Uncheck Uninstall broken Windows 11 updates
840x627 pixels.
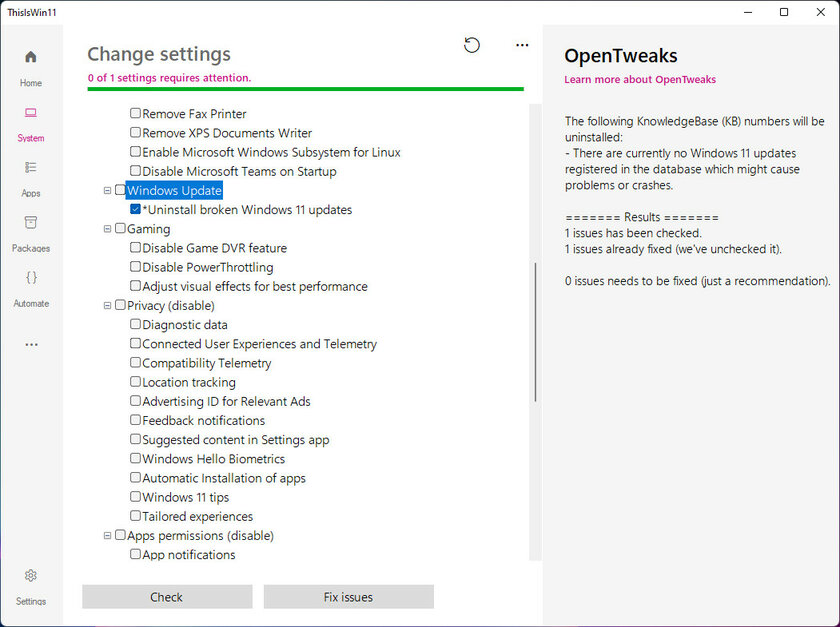pyautogui.click(x=136, y=209)
